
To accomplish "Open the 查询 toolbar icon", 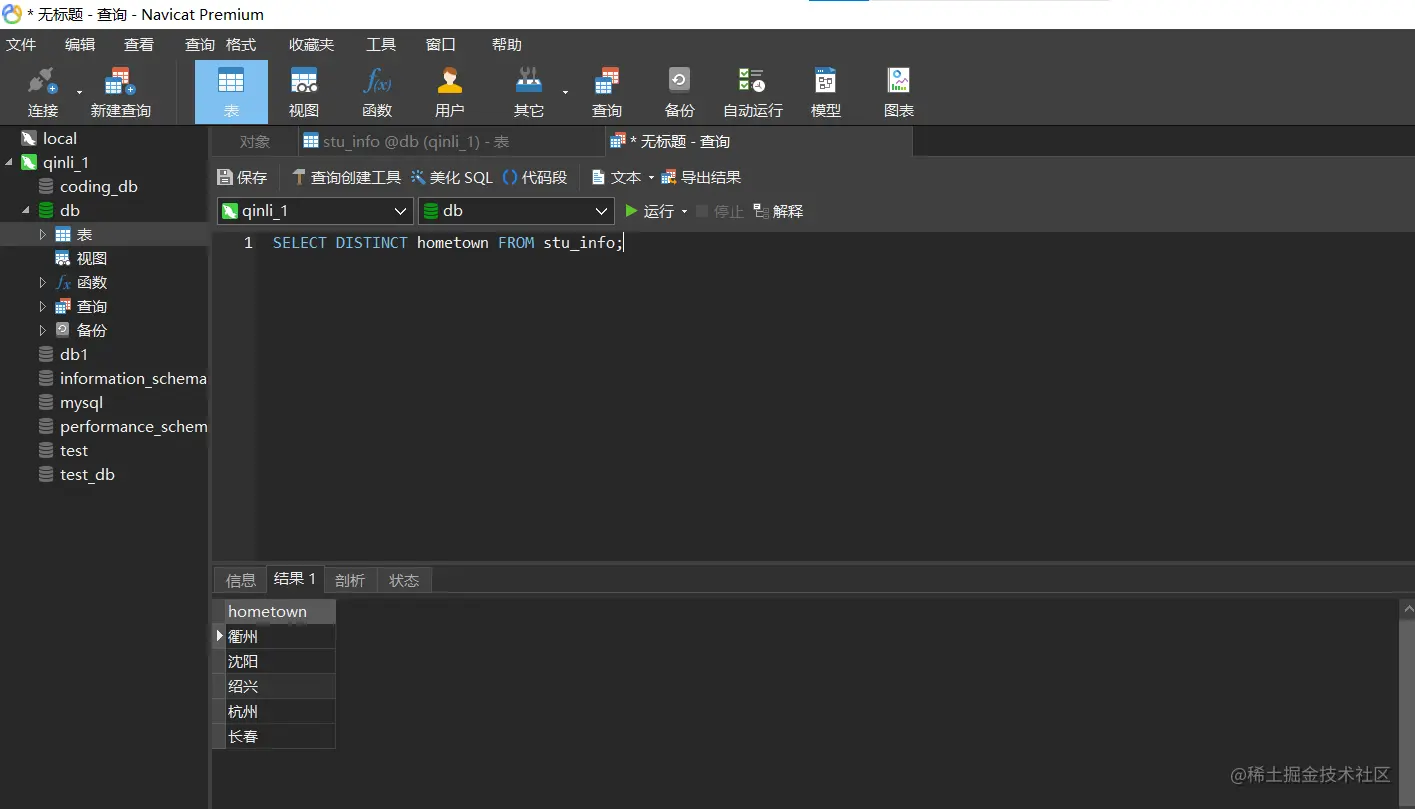I will point(607,92).
